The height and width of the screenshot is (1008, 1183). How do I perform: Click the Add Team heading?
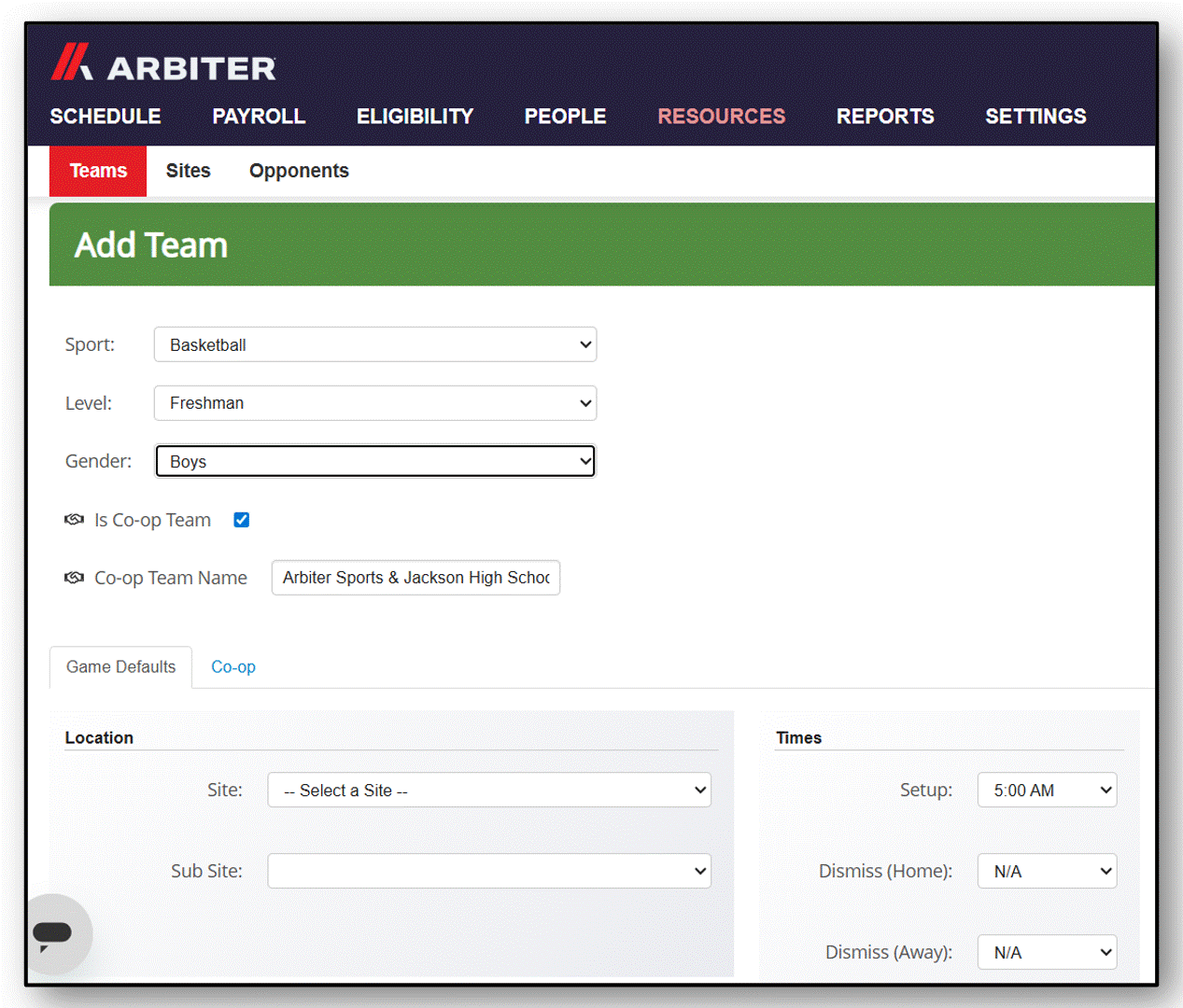[151, 245]
